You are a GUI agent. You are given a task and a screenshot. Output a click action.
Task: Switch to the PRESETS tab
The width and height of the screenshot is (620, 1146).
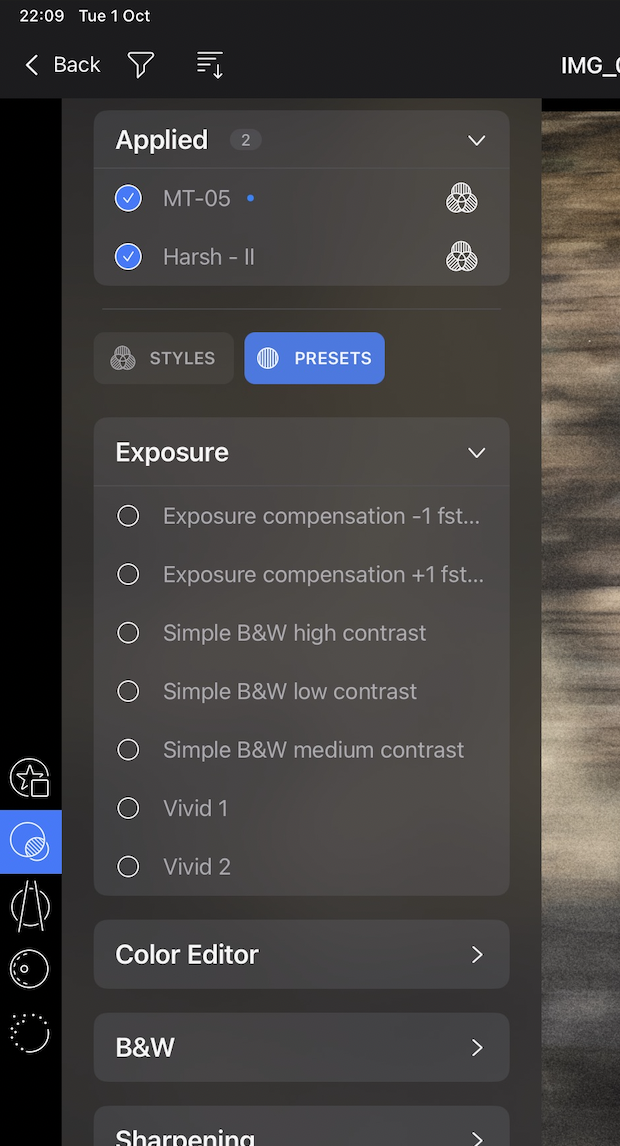(314, 358)
